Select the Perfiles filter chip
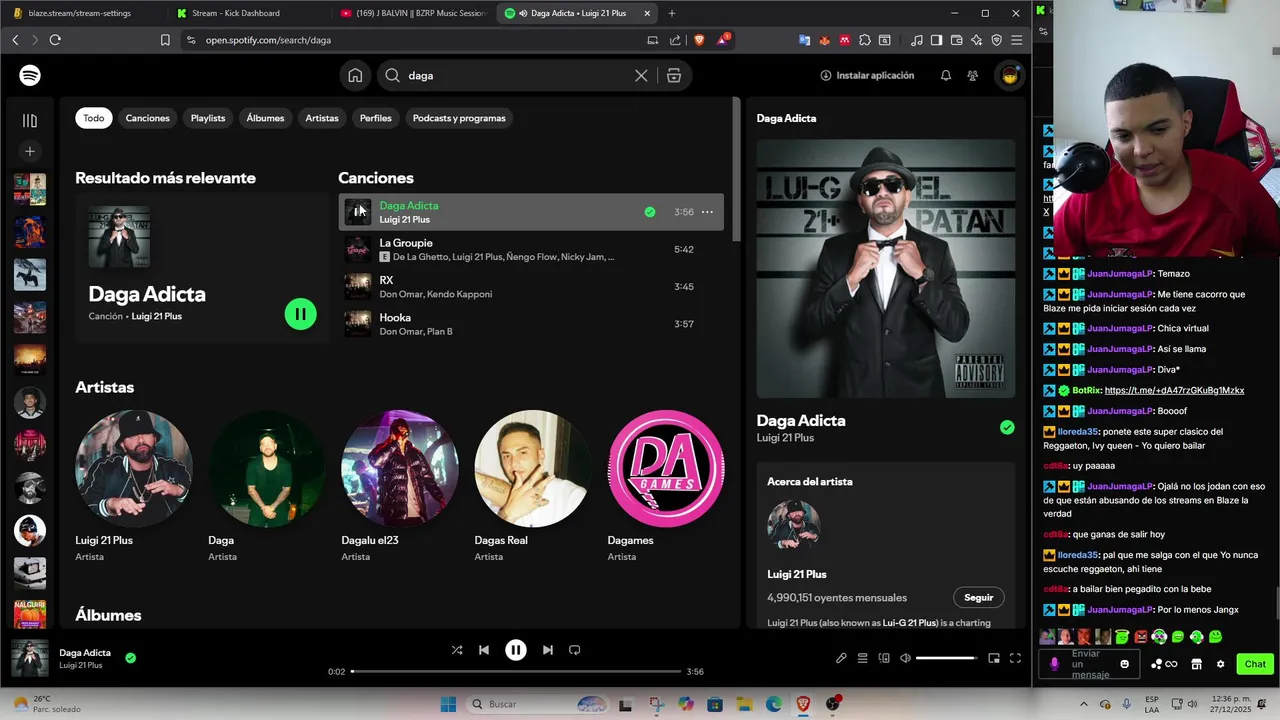1280x720 pixels. point(376,118)
